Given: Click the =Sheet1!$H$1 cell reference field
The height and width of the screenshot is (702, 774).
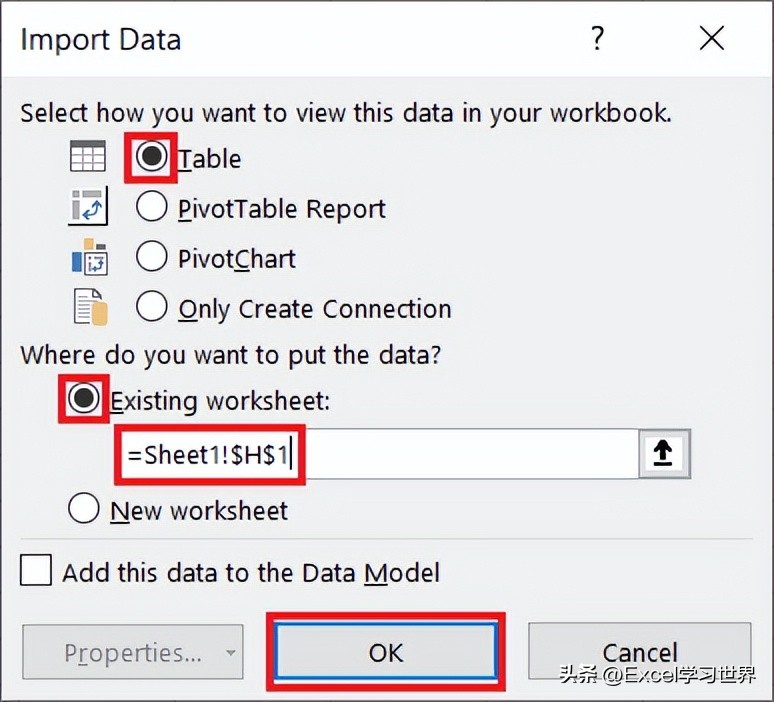Looking at the screenshot, I should (x=377, y=454).
